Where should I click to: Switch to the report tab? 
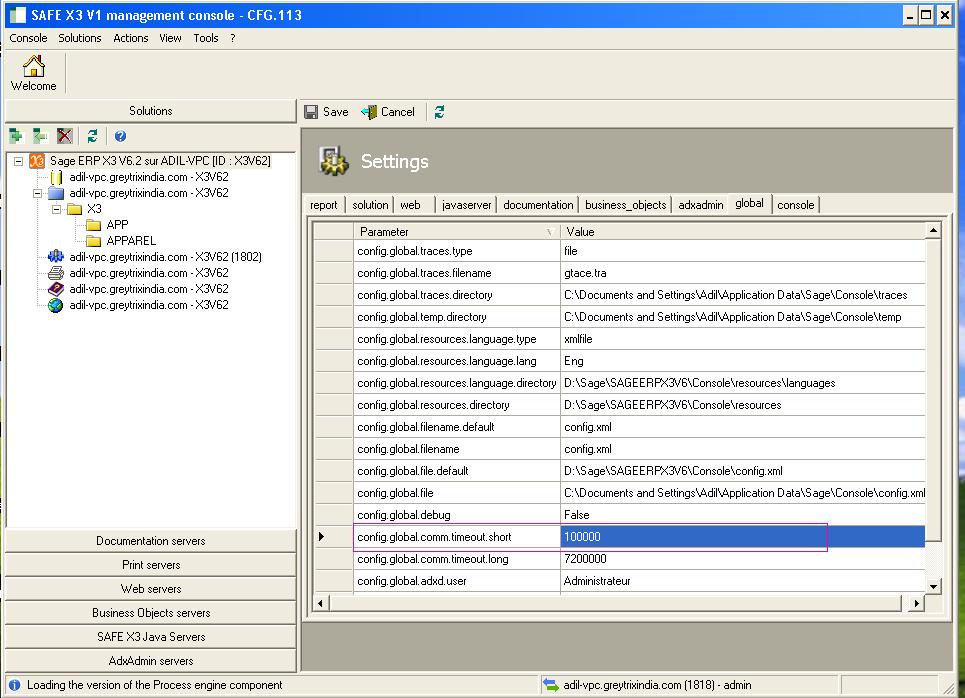(x=324, y=205)
